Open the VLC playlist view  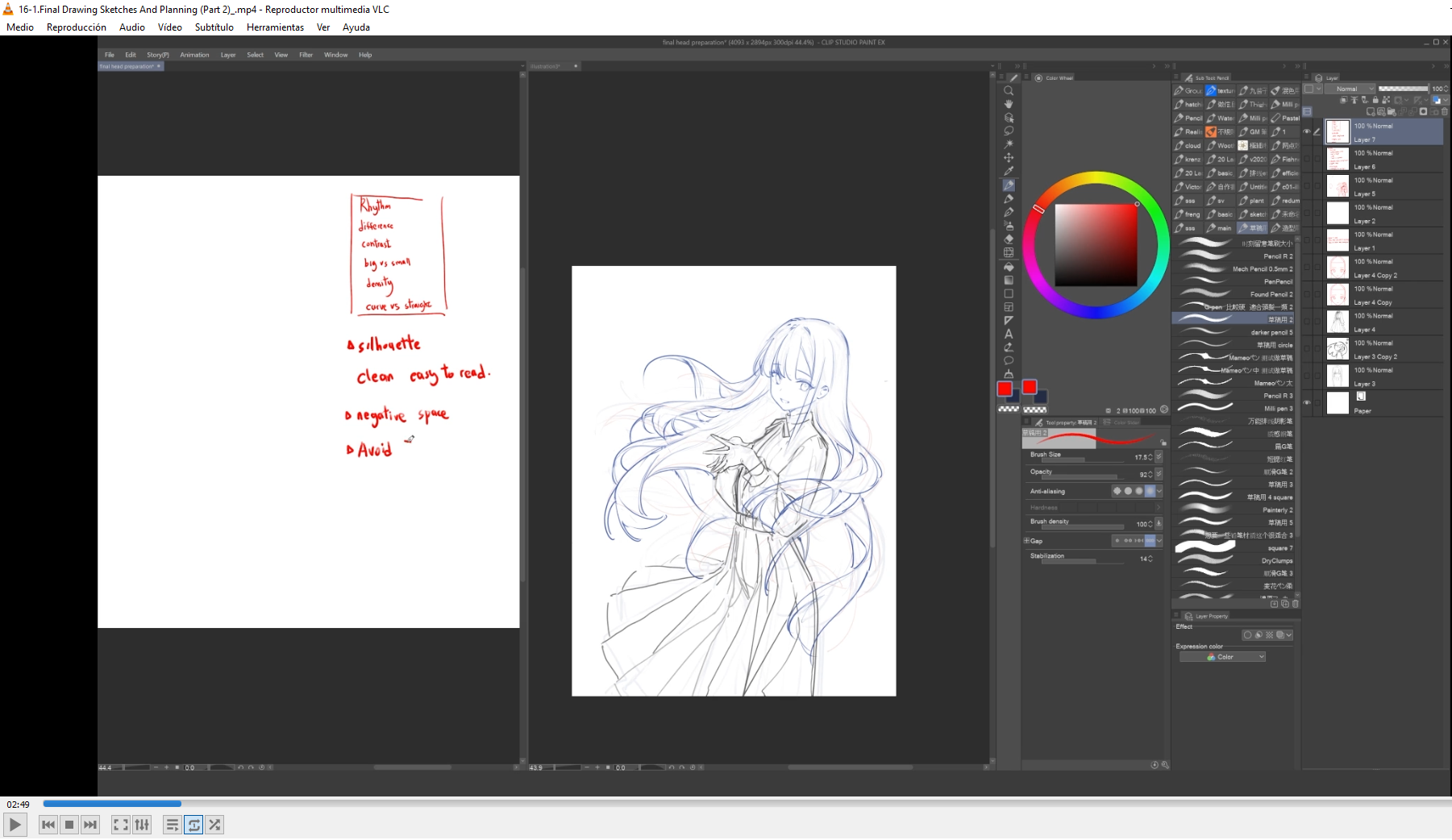(172, 825)
